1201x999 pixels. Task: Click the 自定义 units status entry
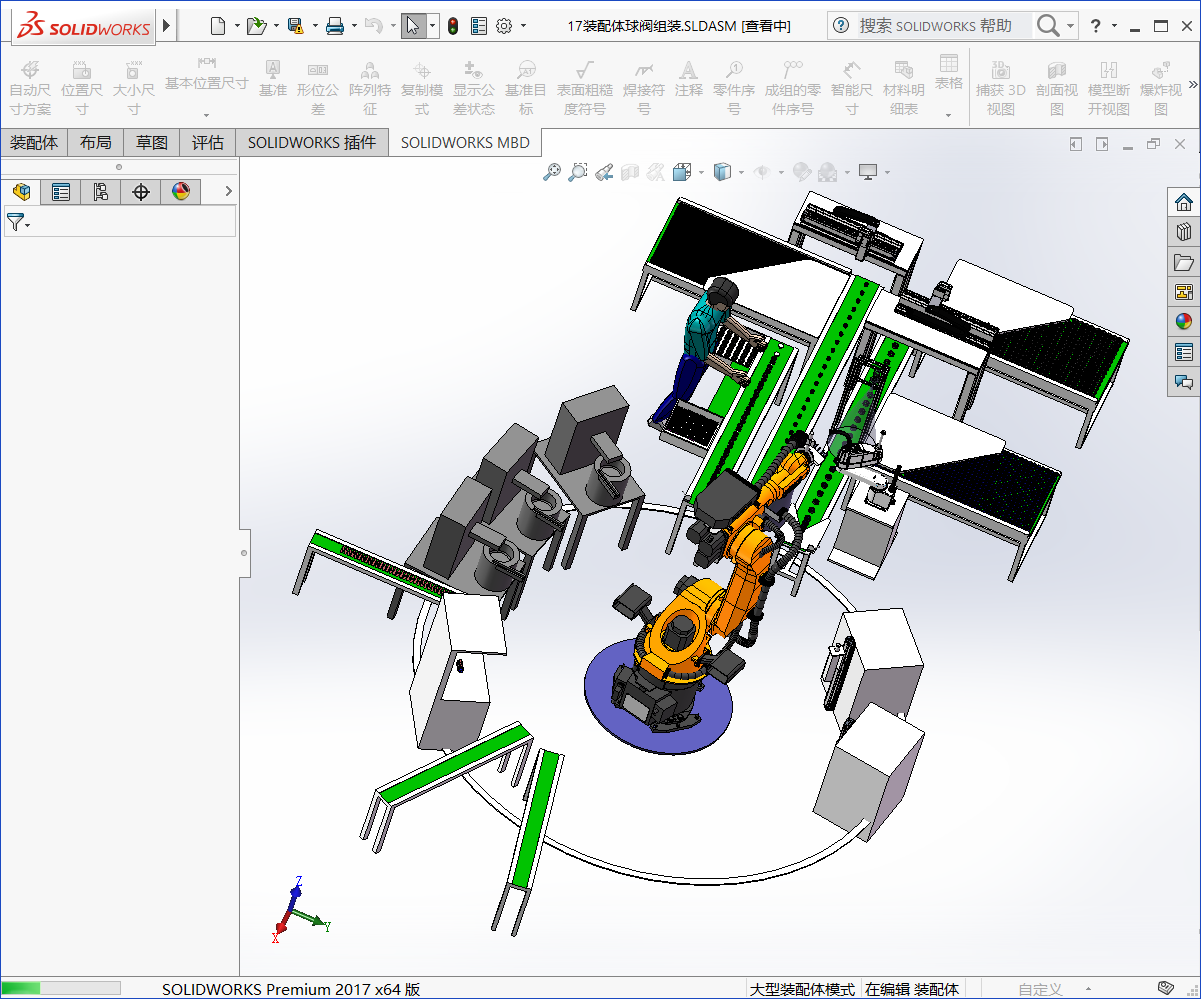point(1040,989)
